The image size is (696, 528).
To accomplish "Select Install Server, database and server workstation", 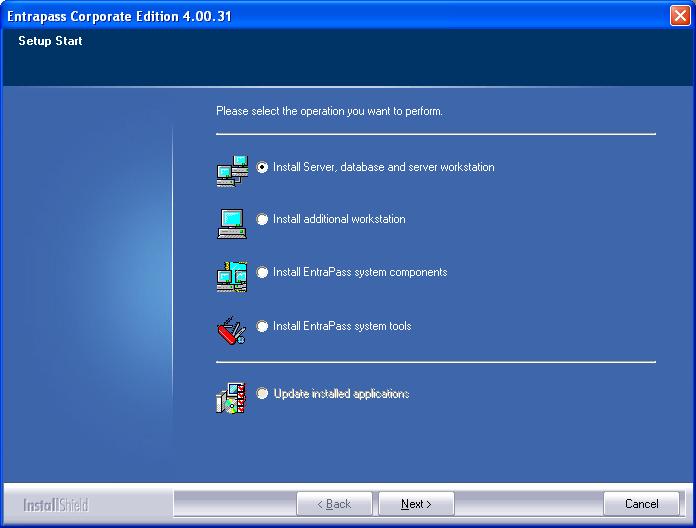I will coord(262,167).
